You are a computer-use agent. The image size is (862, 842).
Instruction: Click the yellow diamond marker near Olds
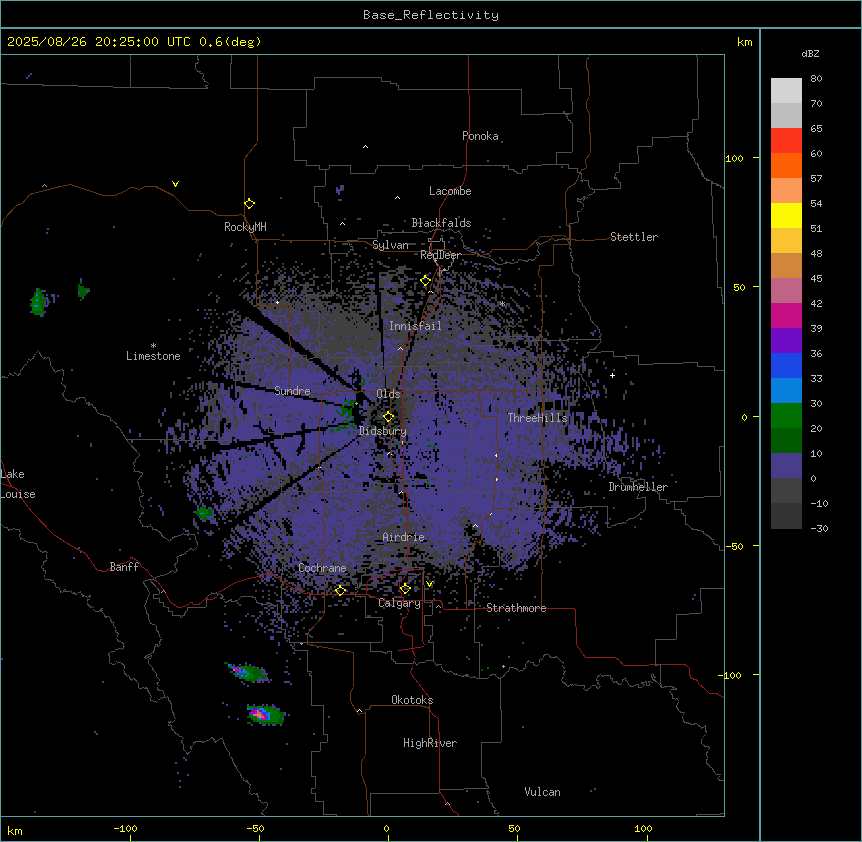pos(389,417)
